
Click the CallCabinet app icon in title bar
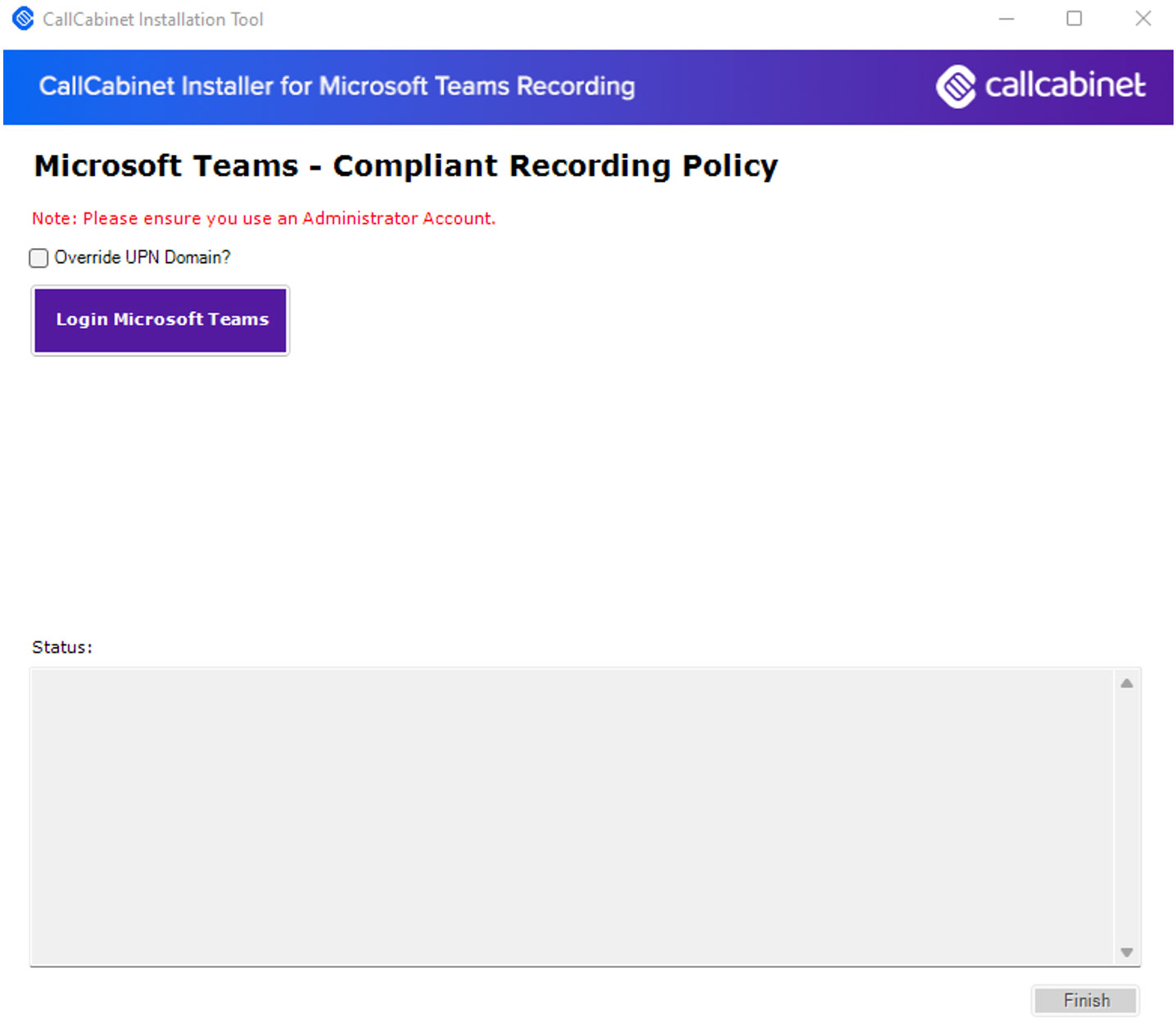click(x=24, y=18)
